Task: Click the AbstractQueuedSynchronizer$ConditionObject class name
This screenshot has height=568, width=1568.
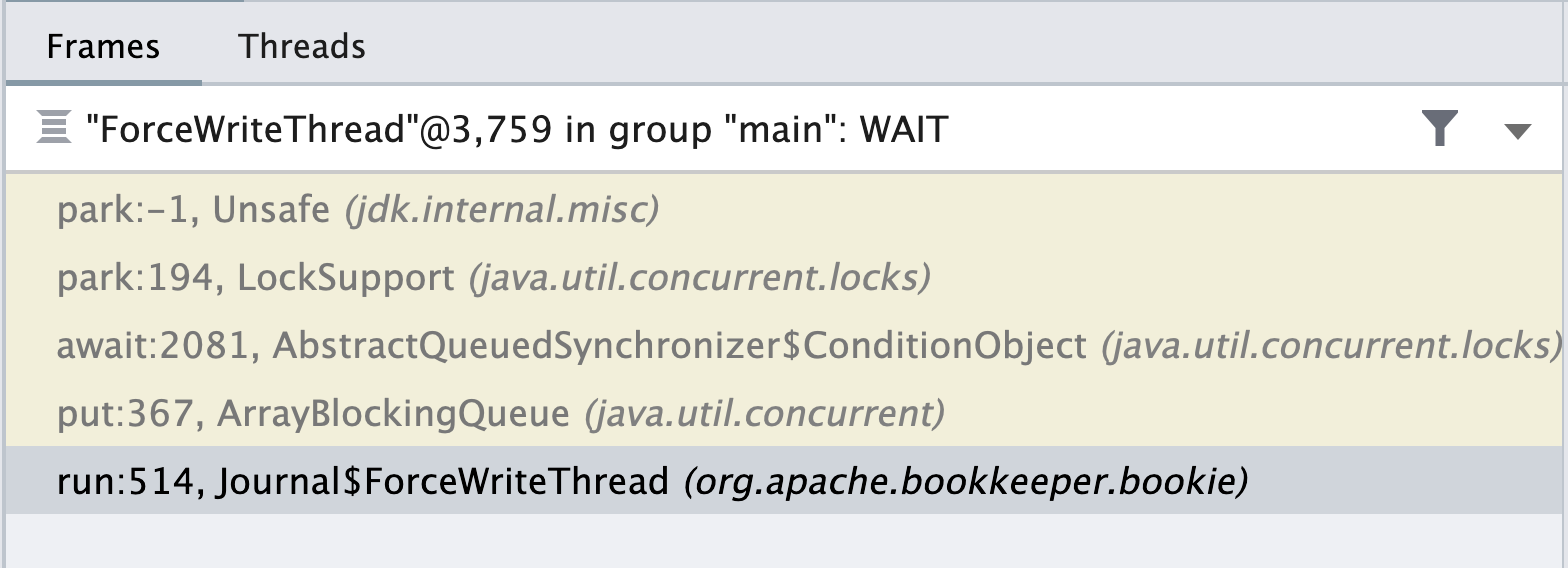Action: click(x=679, y=346)
